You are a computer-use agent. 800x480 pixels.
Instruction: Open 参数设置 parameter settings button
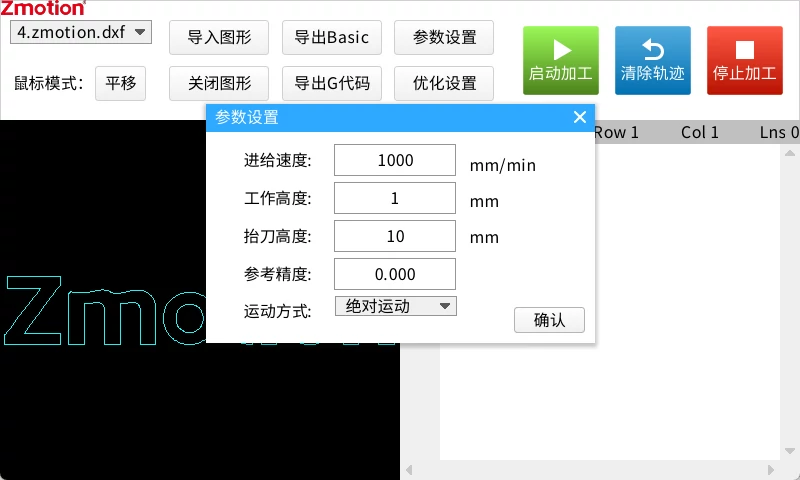click(x=444, y=37)
